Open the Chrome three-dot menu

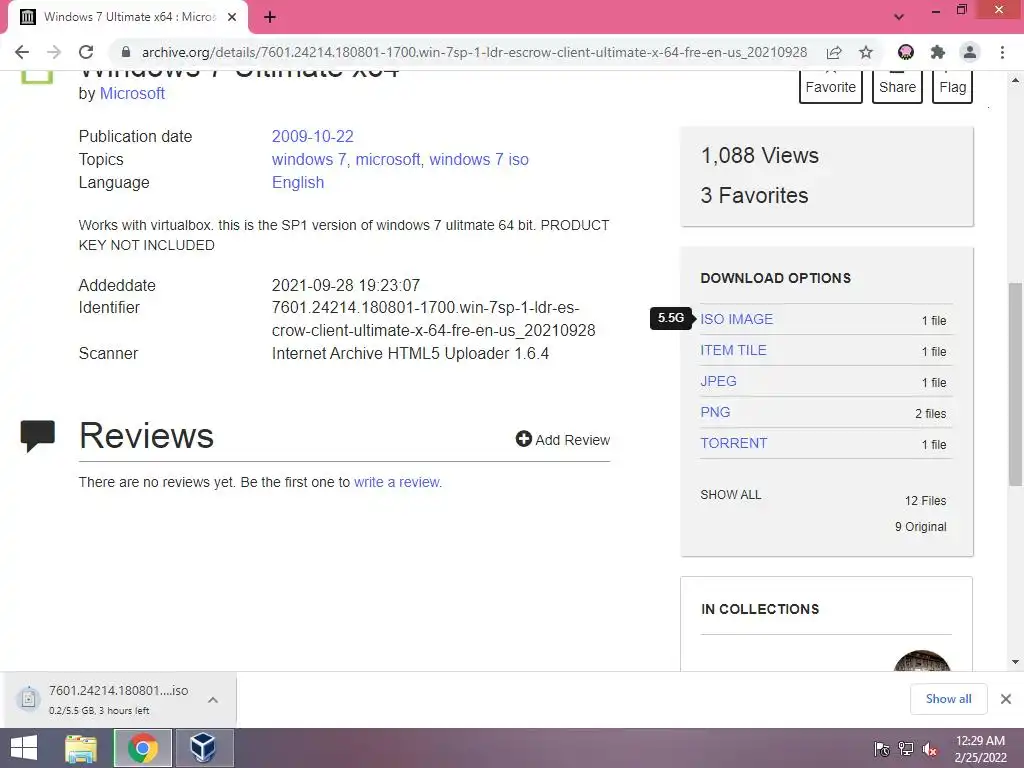1002,52
